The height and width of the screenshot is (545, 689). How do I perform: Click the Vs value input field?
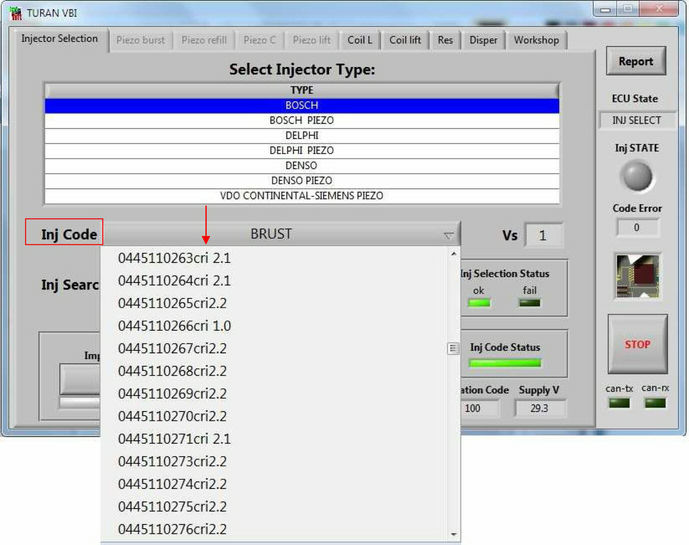tap(543, 235)
